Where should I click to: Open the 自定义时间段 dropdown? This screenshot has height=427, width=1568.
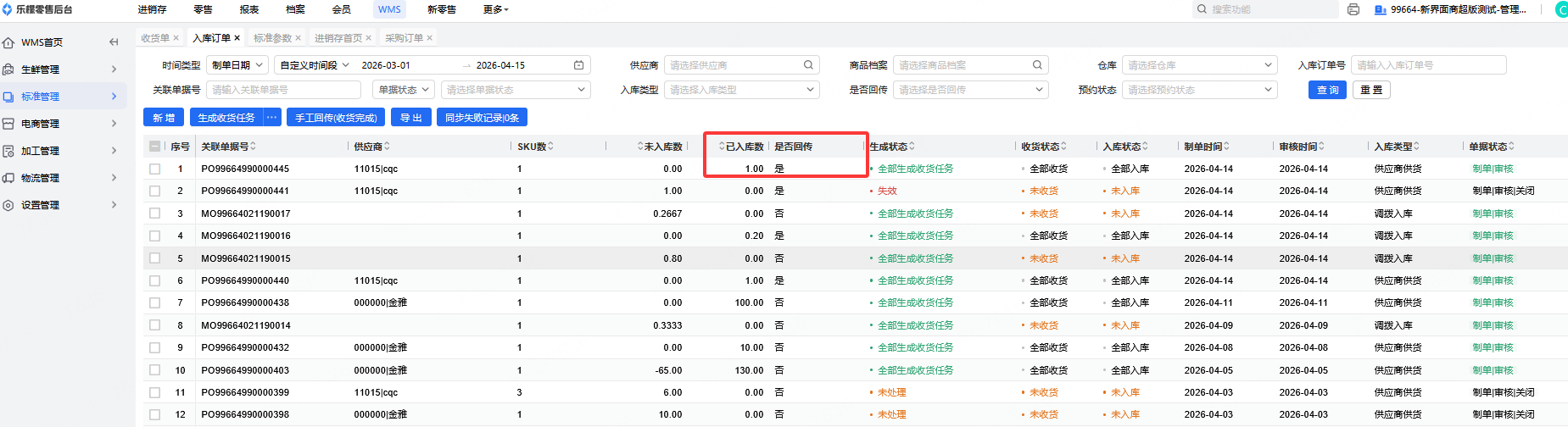point(315,65)
